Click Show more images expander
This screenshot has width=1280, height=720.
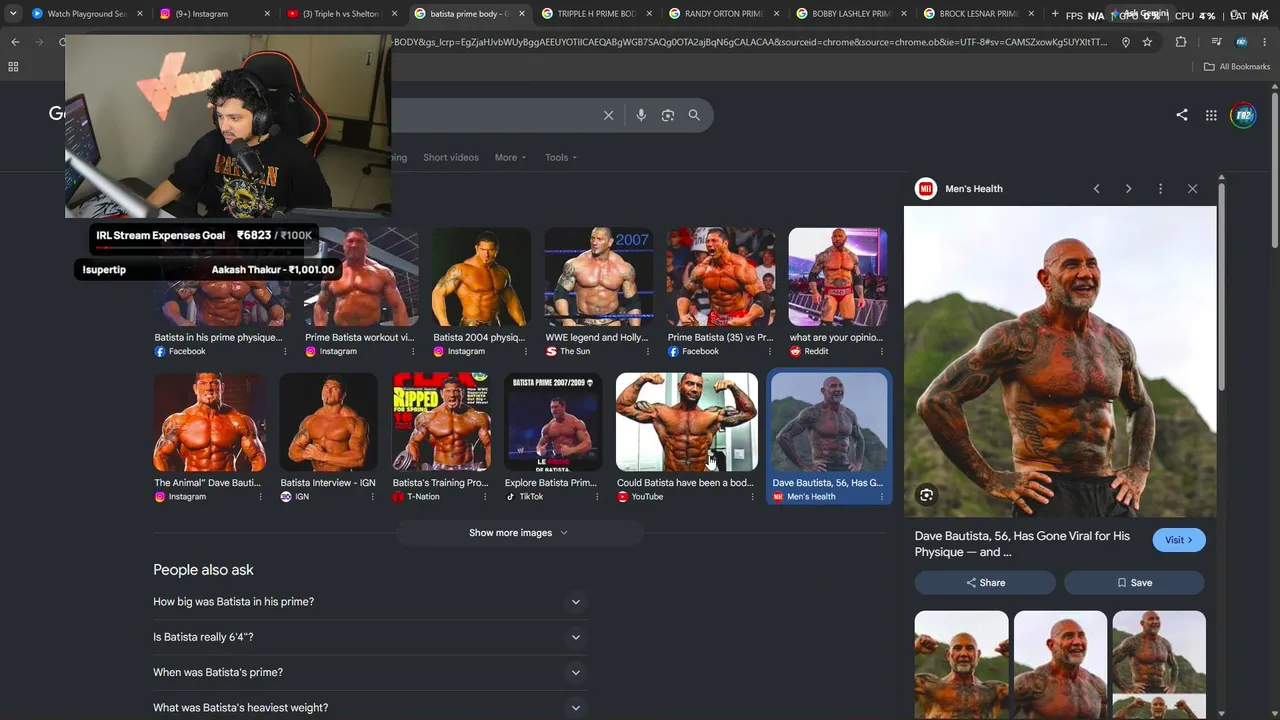519,533
